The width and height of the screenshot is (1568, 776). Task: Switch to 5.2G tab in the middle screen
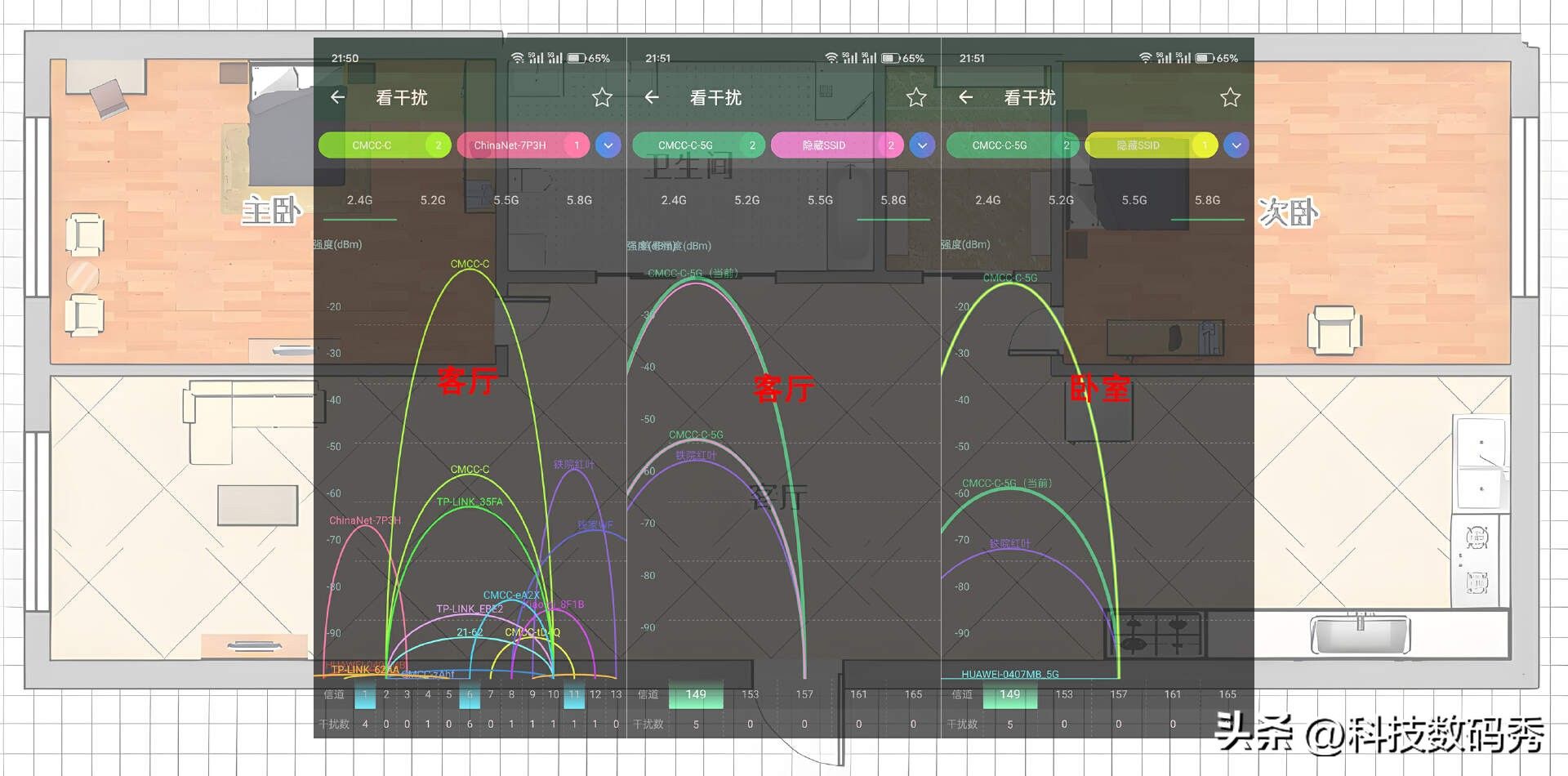click(x=746, y=200)
